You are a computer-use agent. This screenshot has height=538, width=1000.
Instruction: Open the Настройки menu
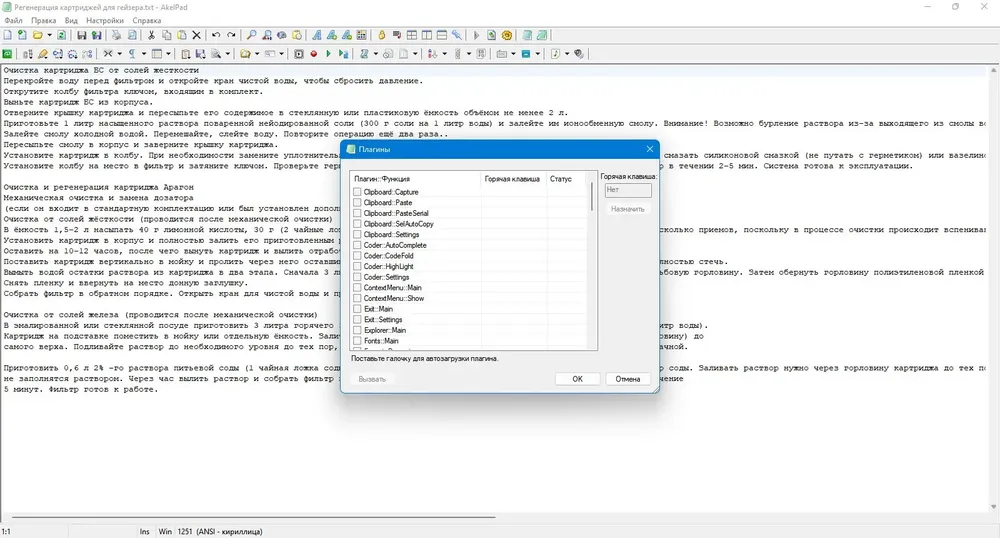coord(105,20)
